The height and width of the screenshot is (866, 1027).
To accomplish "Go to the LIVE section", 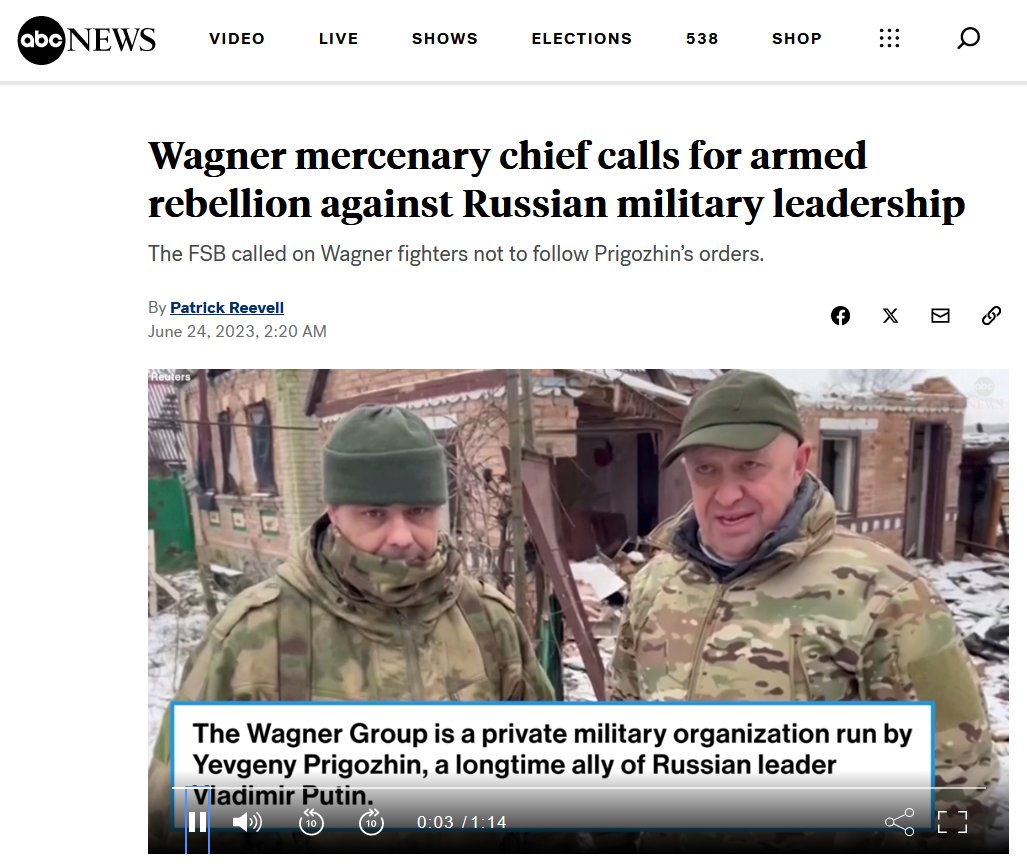I will [339, 39].
